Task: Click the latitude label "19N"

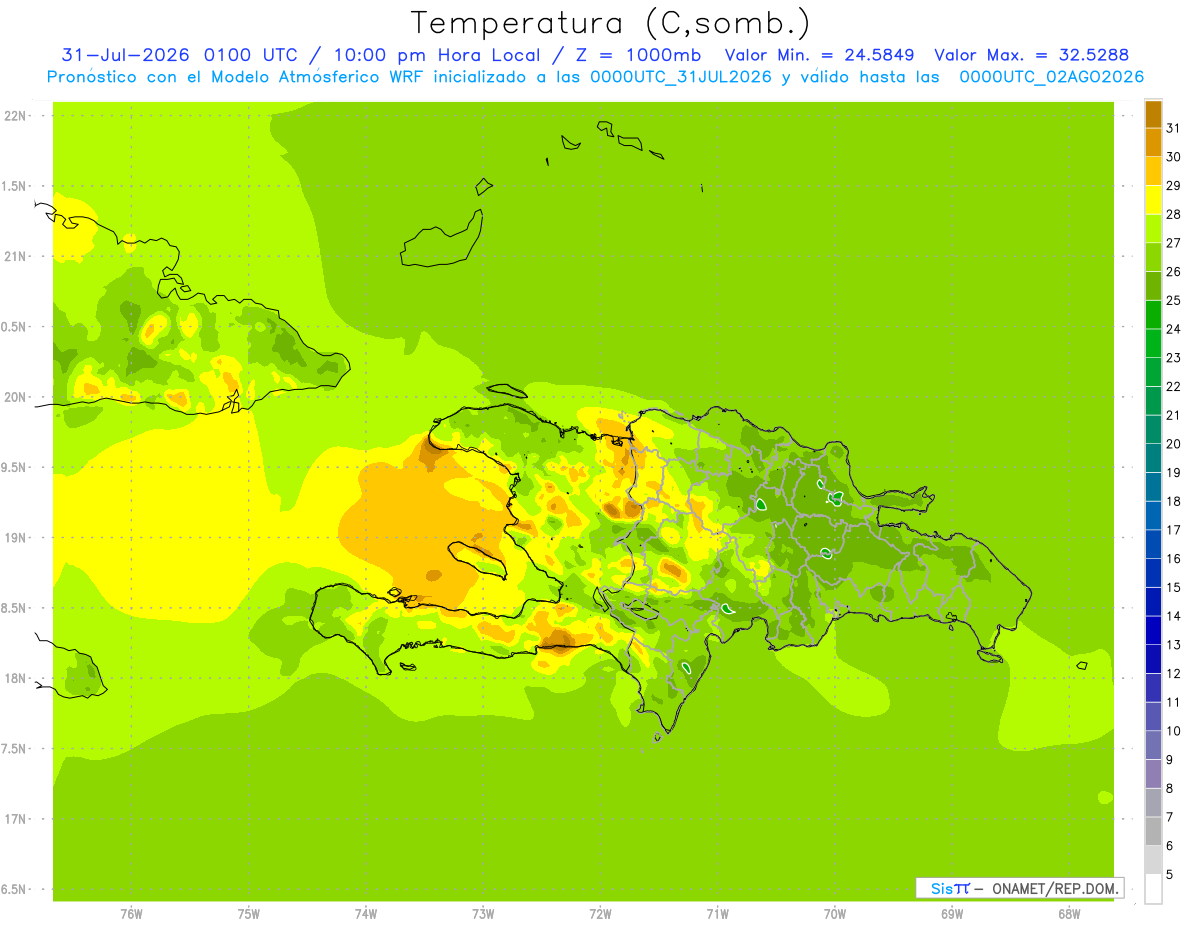Action: 16,538
